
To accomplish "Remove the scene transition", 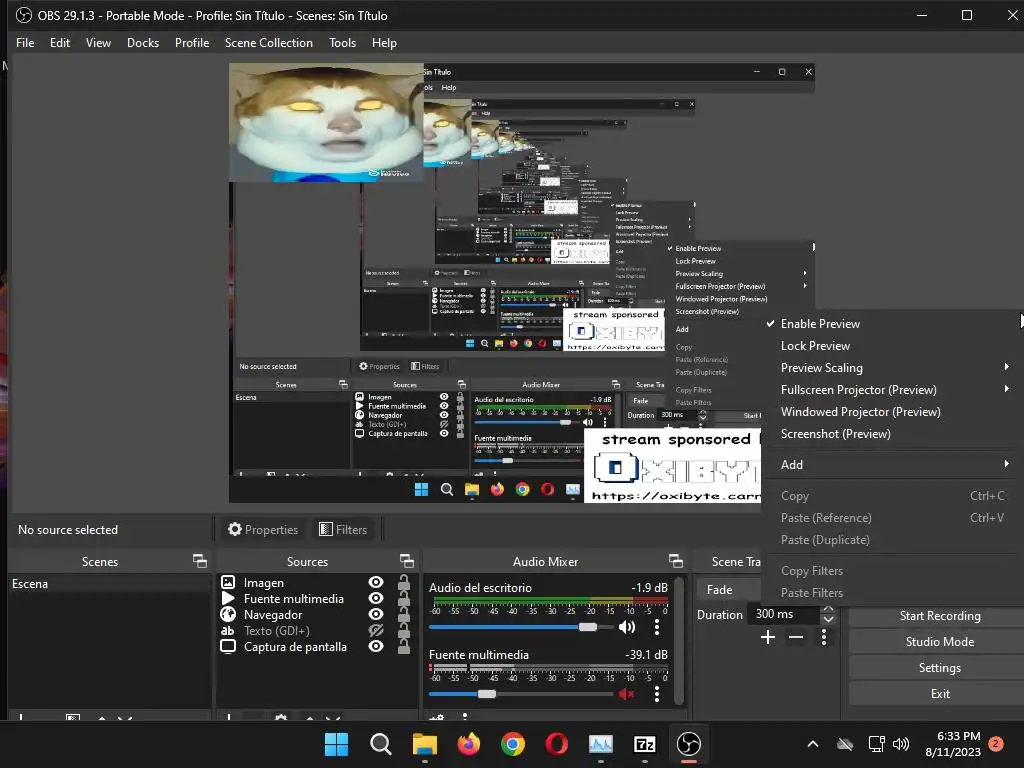I will click(795, 637).
